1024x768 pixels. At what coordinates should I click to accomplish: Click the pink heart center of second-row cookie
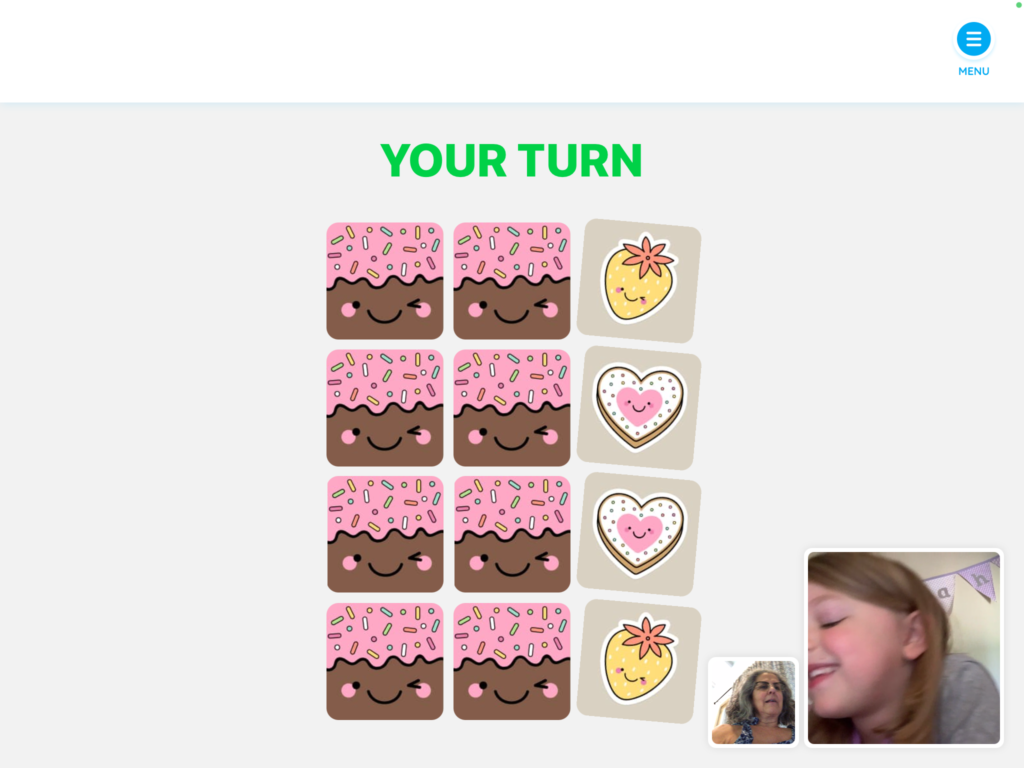coord(639,404)
